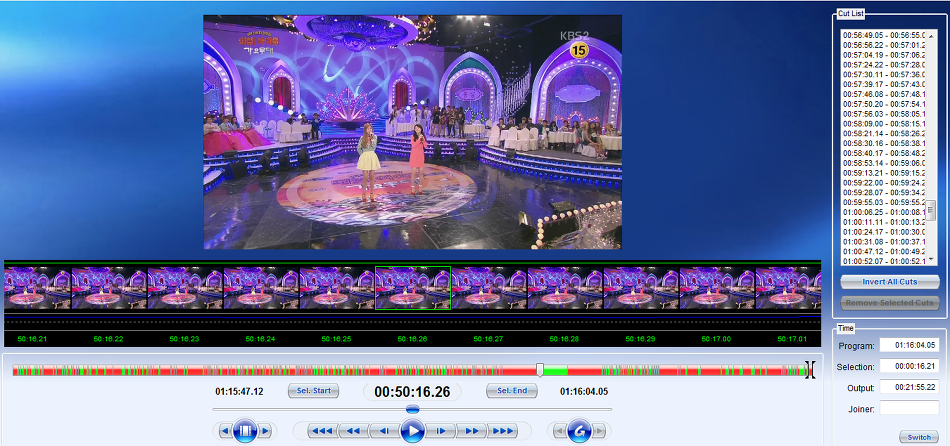Select cut starting 00:58:09.00
This screenshot has height=446, width=950.
(883, 123)
